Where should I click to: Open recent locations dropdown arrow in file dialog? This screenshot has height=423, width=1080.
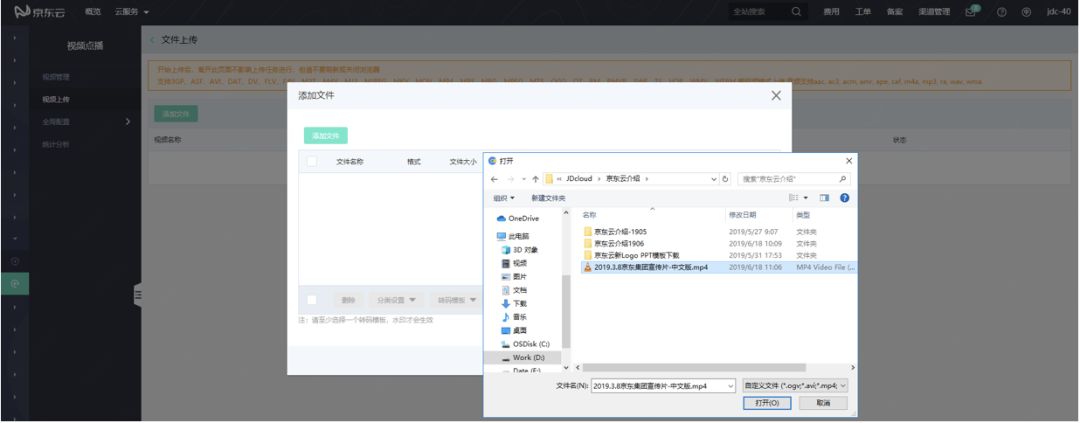(523, 178)
